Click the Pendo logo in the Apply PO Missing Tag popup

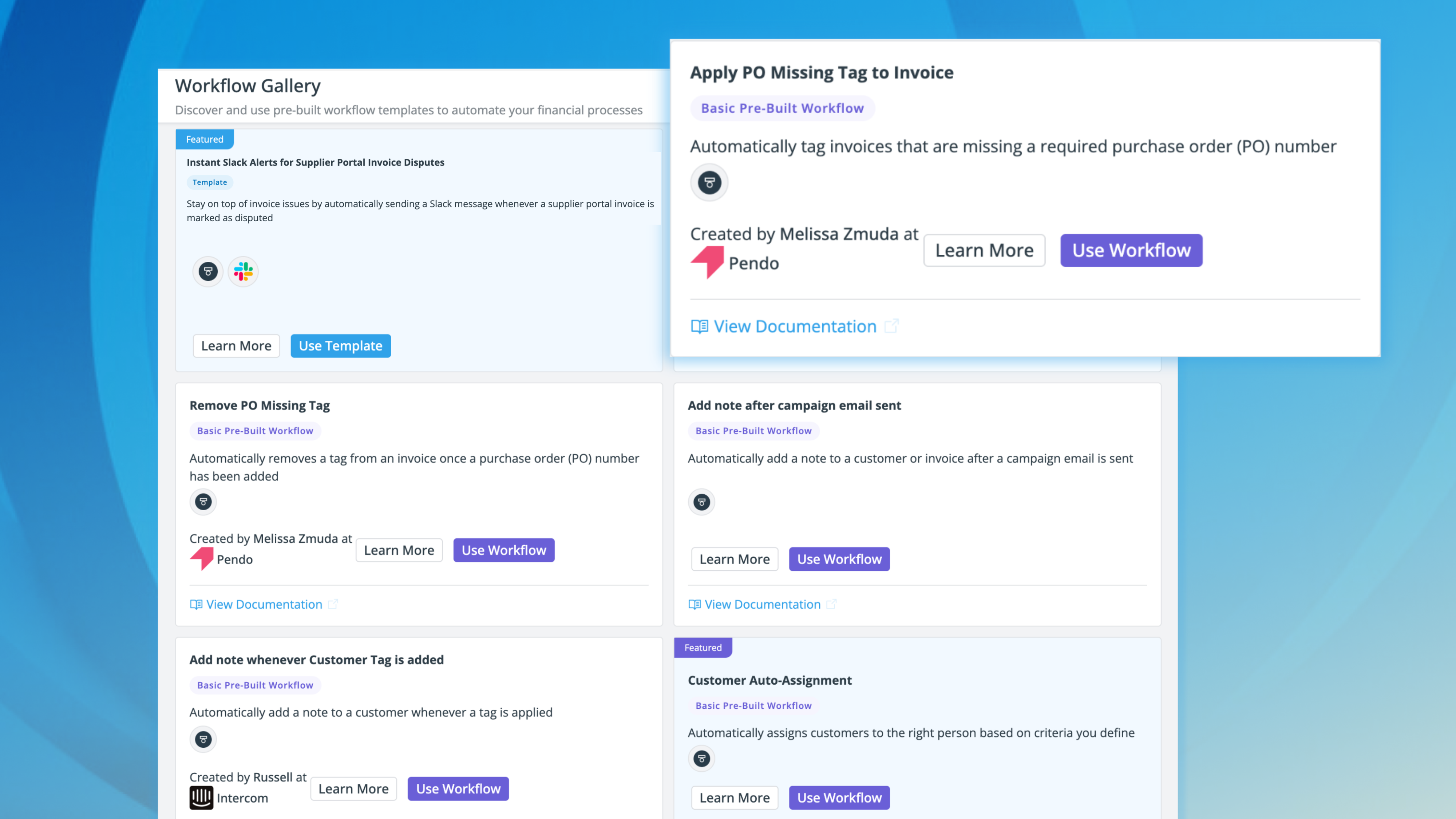(x=707, y=263)
